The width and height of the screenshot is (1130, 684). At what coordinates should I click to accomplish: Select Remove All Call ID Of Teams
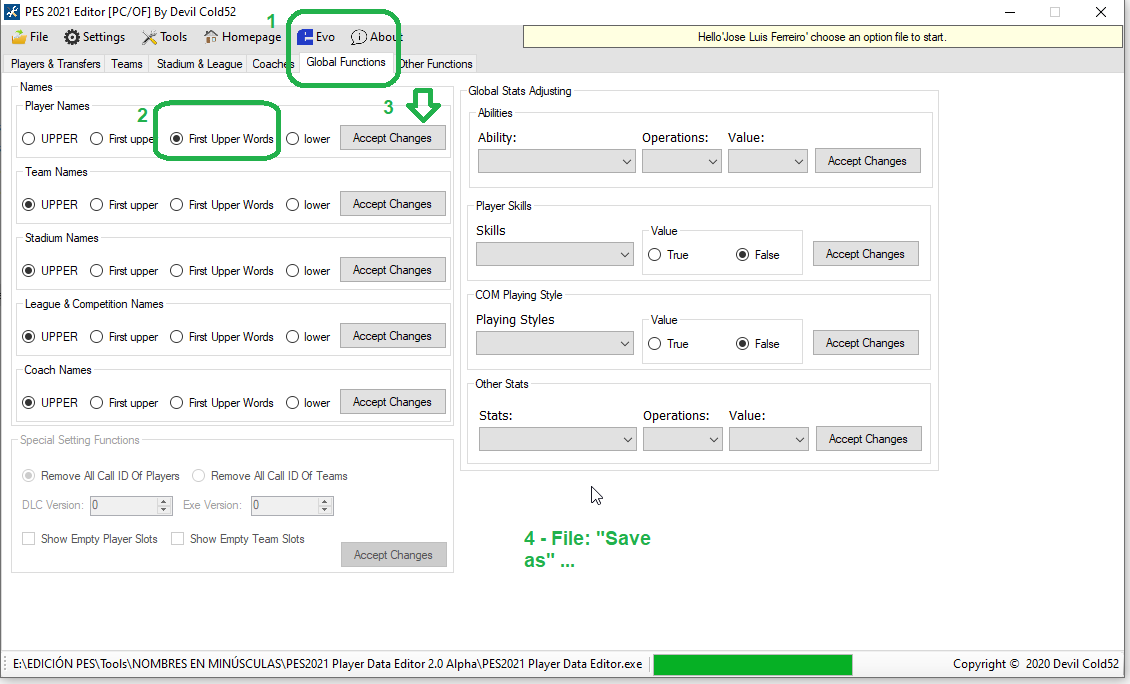270,476
